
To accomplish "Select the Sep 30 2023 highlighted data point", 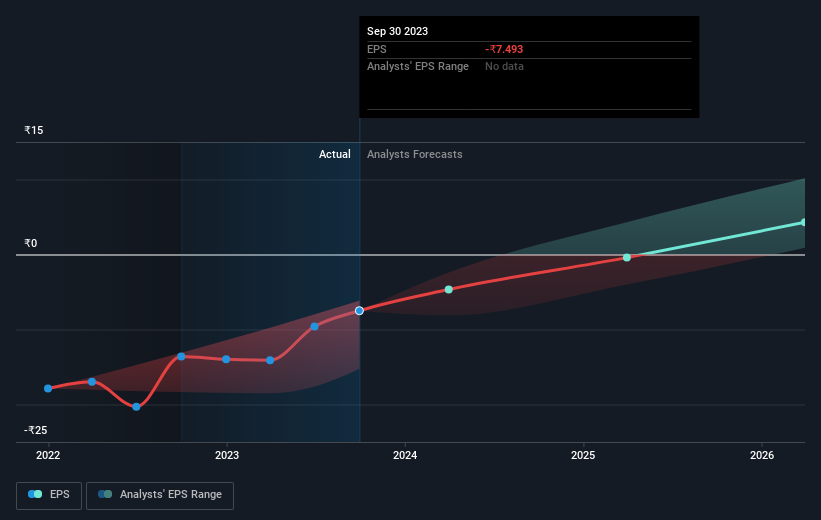I will [359, 311].
